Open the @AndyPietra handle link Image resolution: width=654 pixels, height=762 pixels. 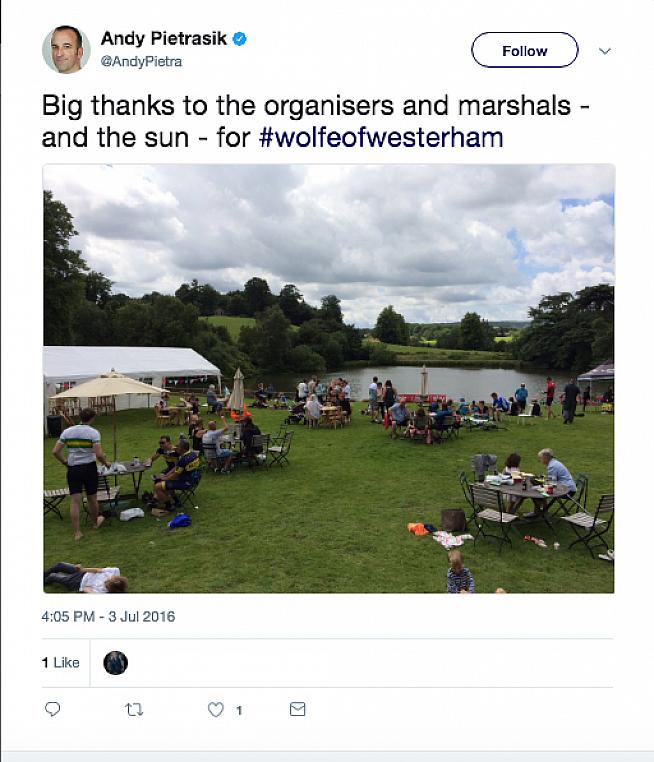coord(141,61)
